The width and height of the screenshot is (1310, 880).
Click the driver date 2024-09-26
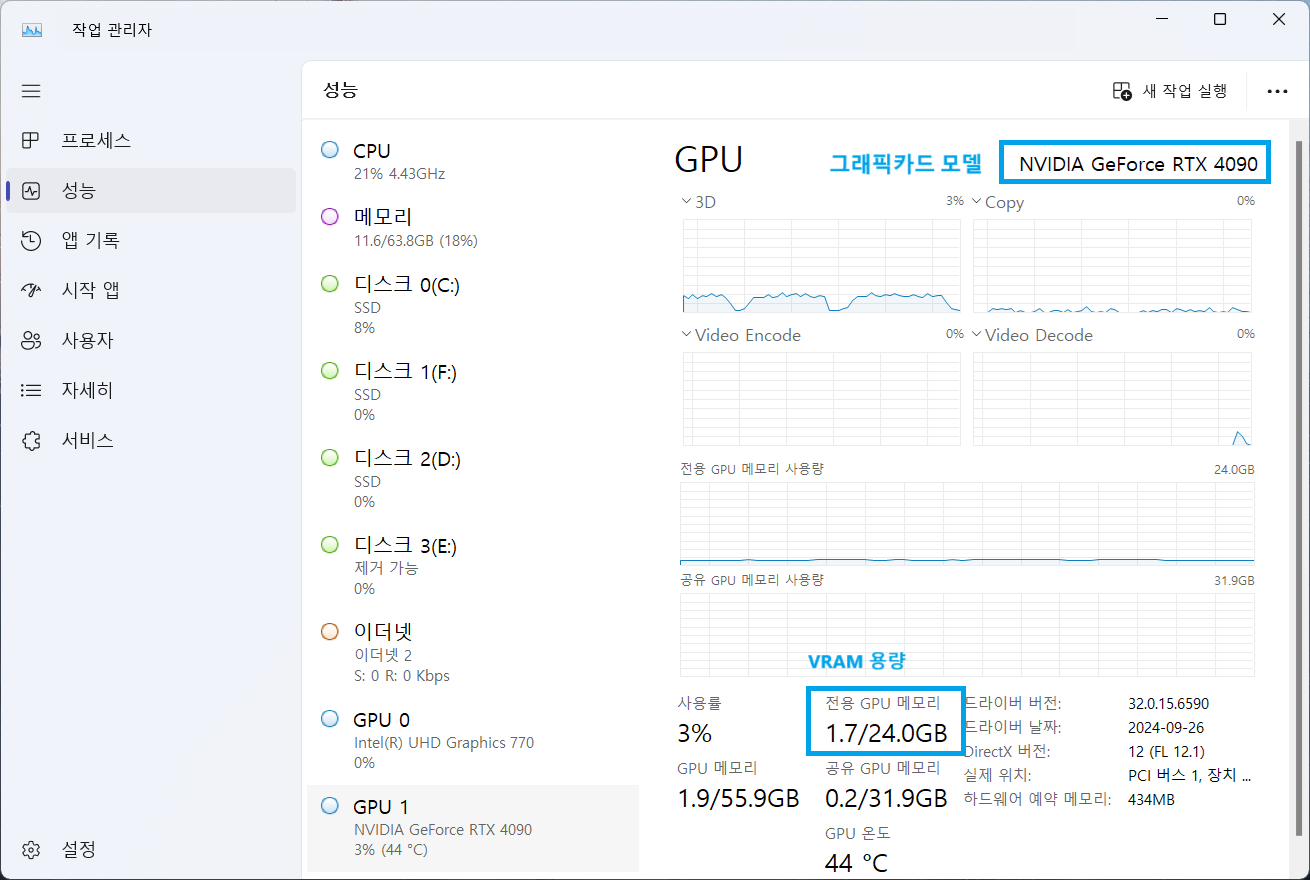pyautogui.click(x=1167, y=727)
